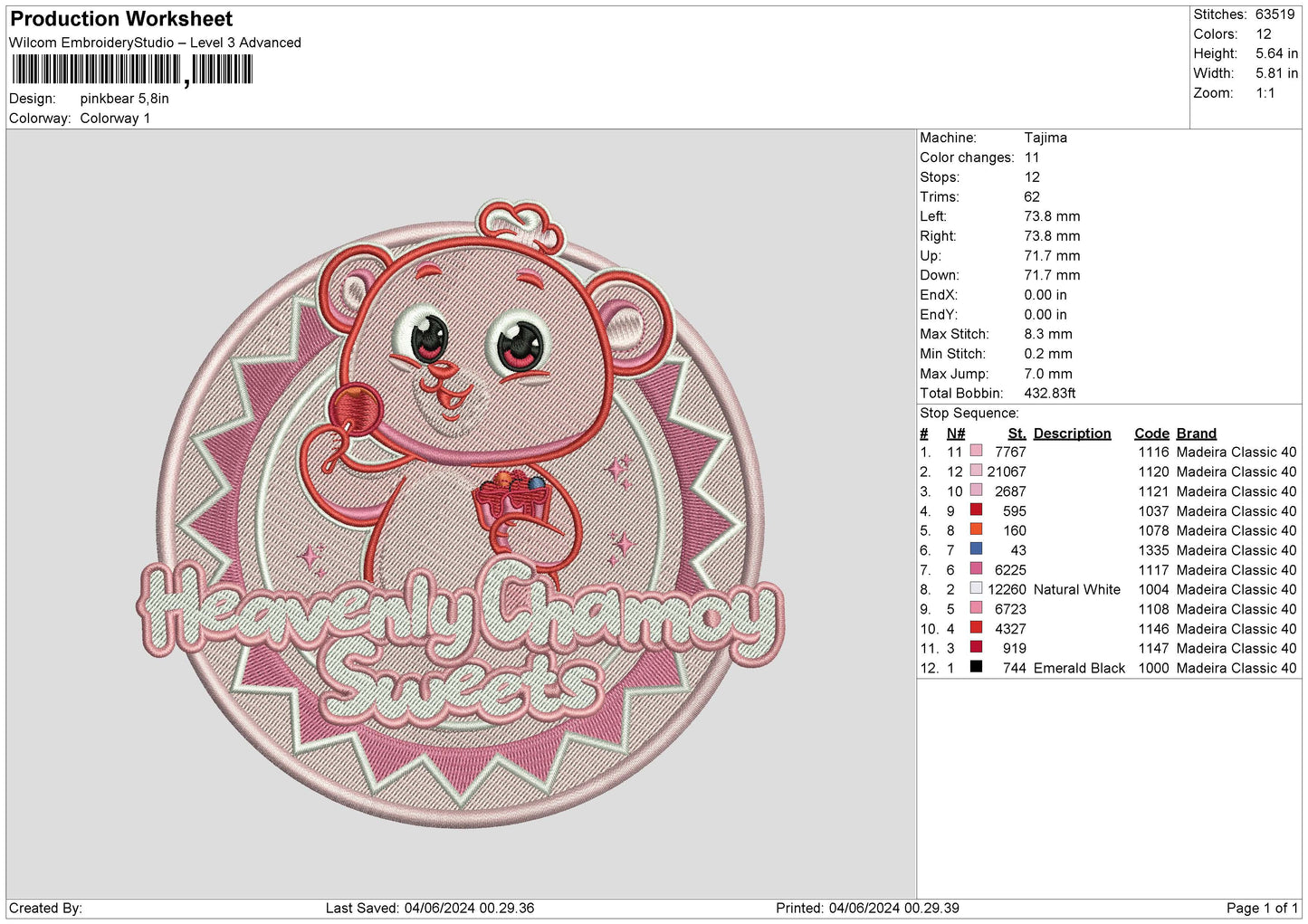
Task: Select the 1078 orange color swatch
Action: point(976,529)
